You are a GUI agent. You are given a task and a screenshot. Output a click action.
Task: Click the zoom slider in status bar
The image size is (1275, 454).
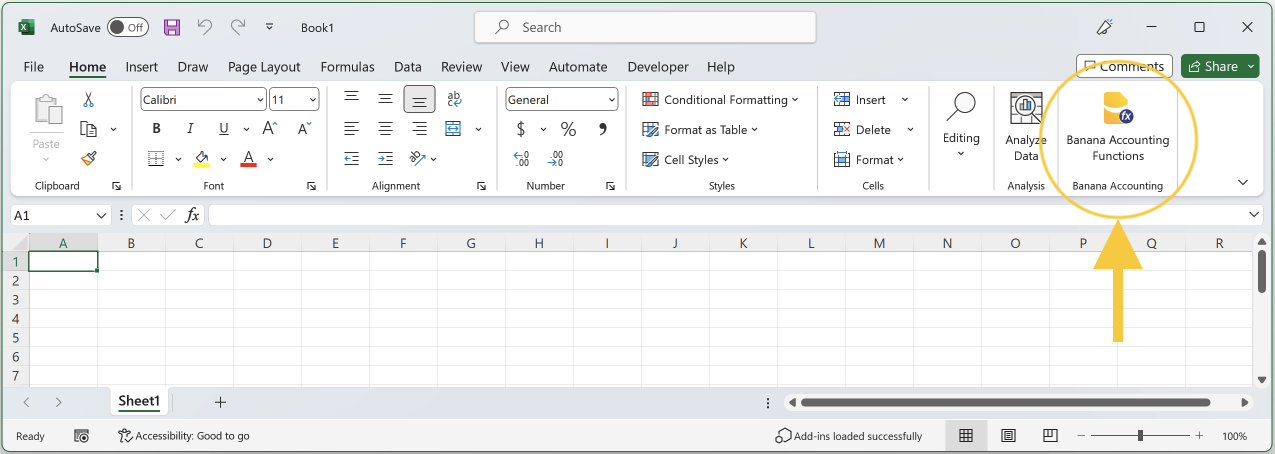click(x=1140, y=436)
